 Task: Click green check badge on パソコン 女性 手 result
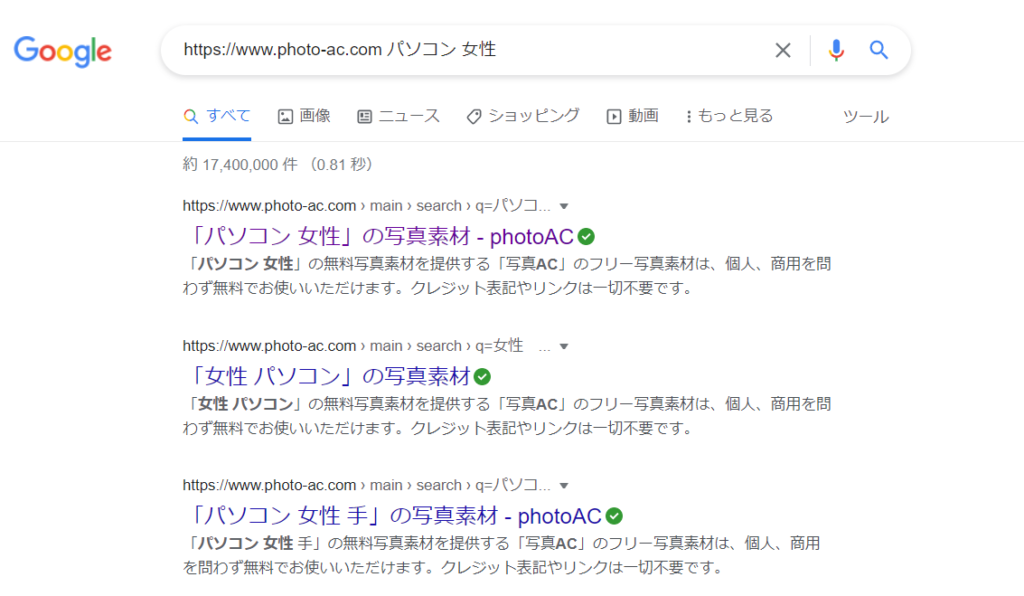coord(614,516)
